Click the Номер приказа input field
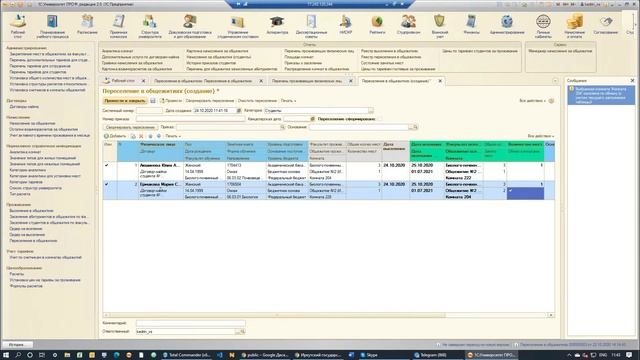 tap(191, 119)
